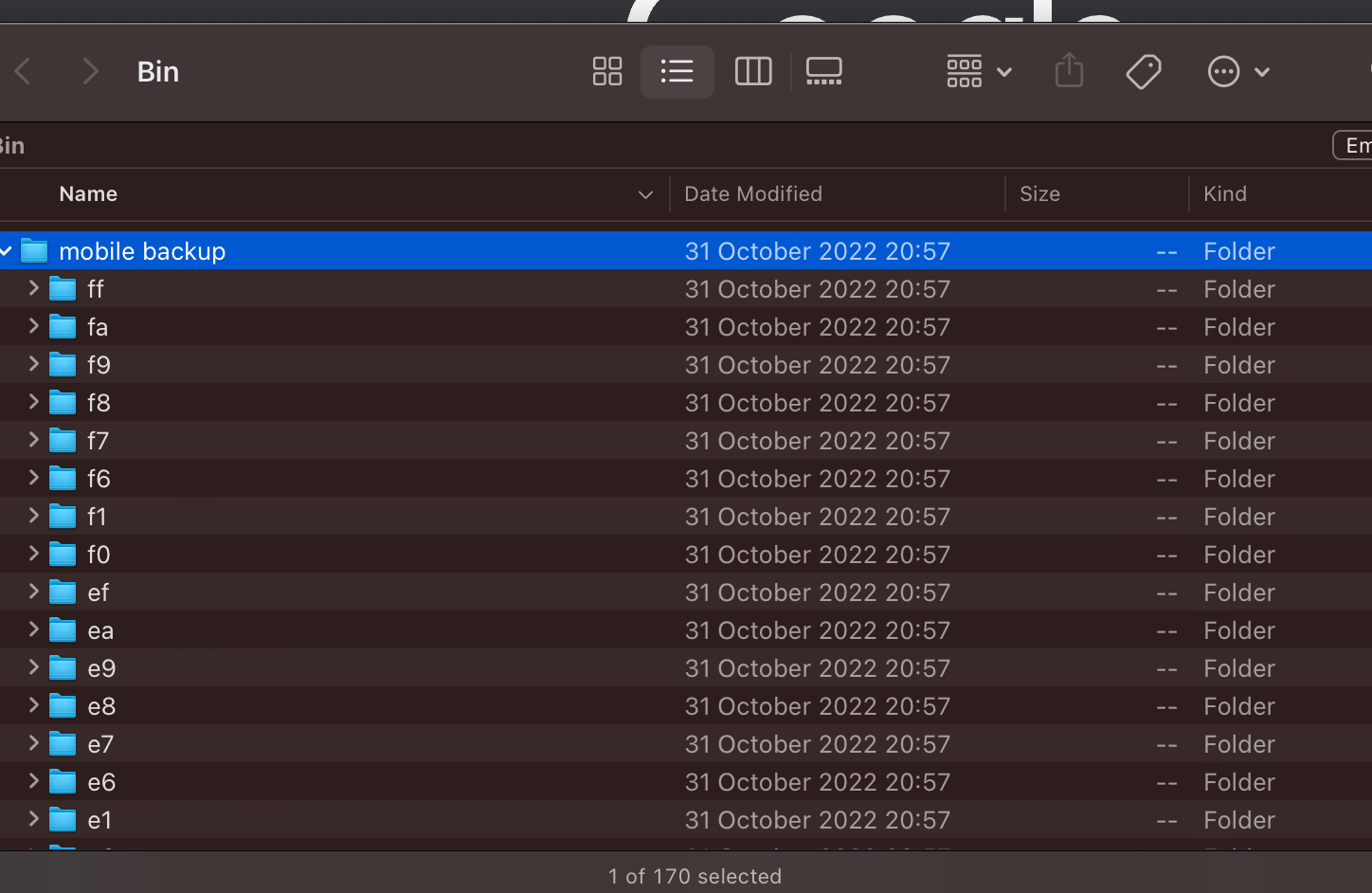
Task: Click the f0 folder icon
Action: 63,554
